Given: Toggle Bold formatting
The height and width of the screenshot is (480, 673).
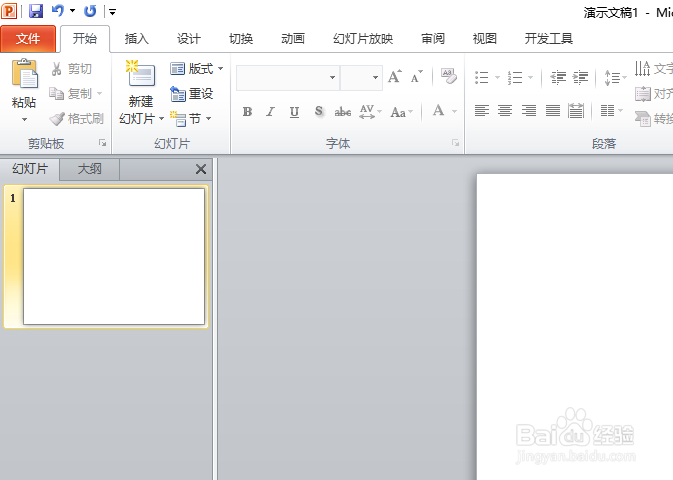Looking at the screenshot, I should [247, 112].
